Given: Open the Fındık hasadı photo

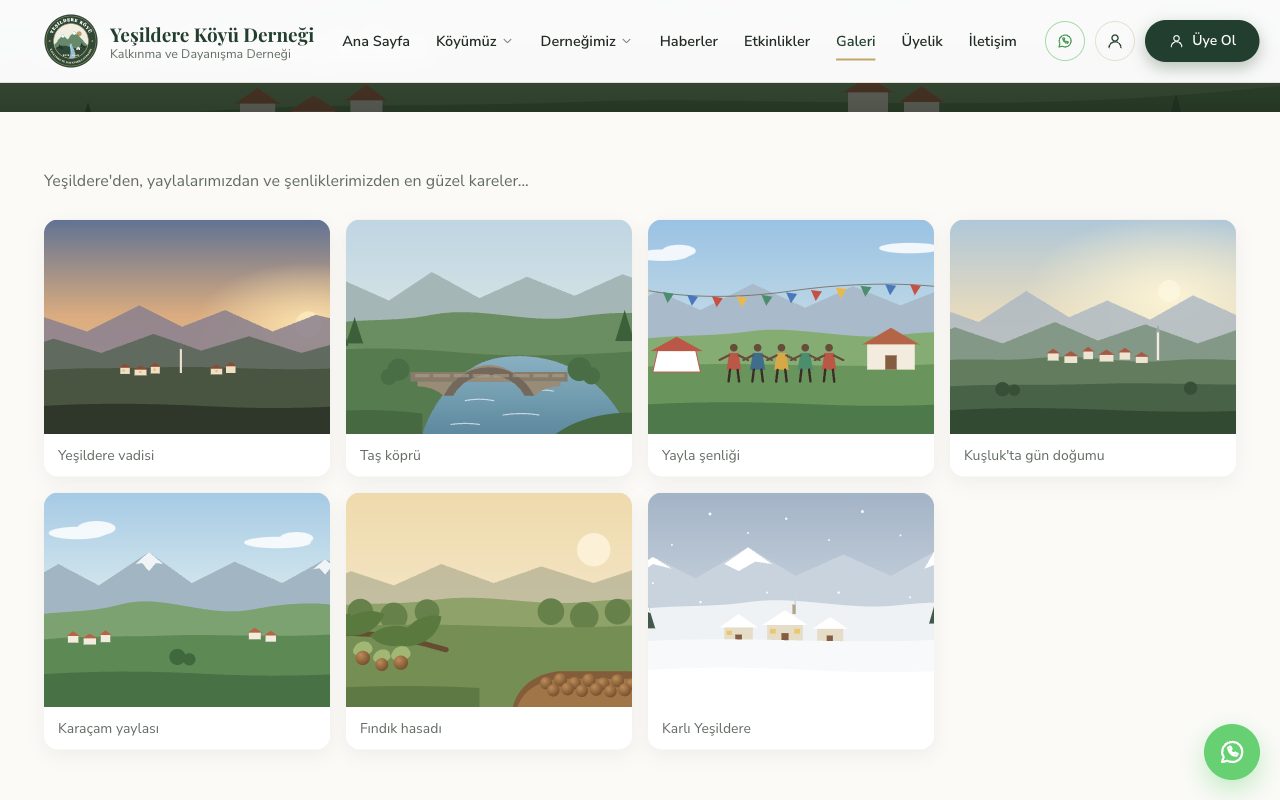Looking at the screenshot, I should pos(489,600).
